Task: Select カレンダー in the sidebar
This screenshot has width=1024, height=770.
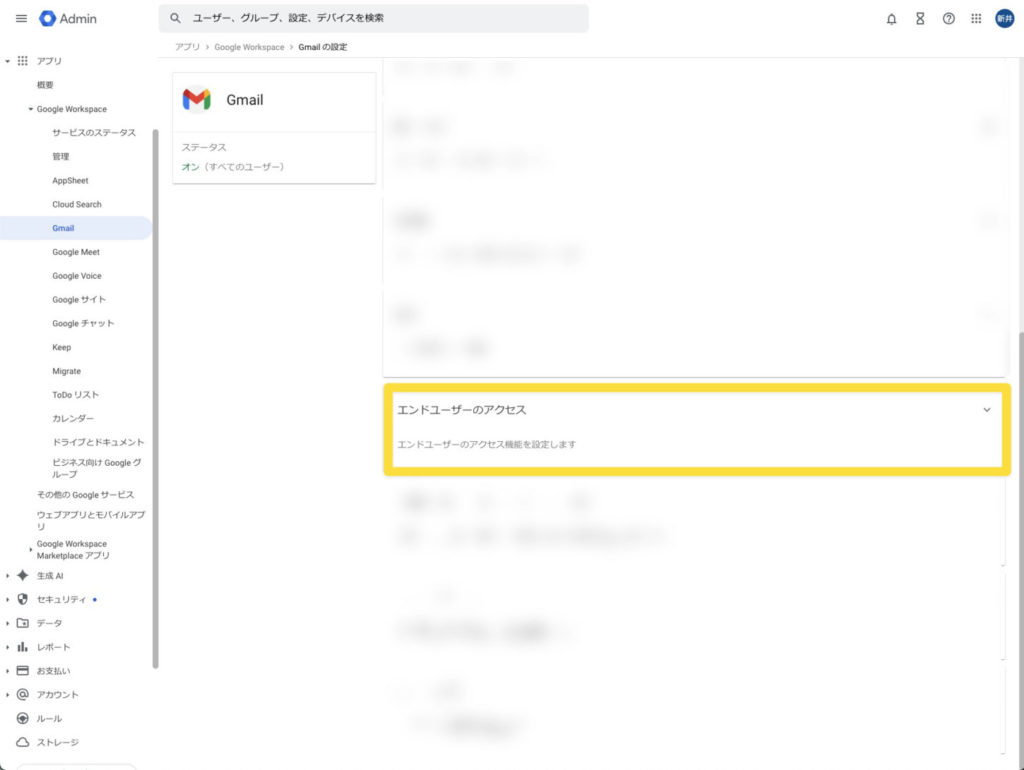Action: point(73,418)
